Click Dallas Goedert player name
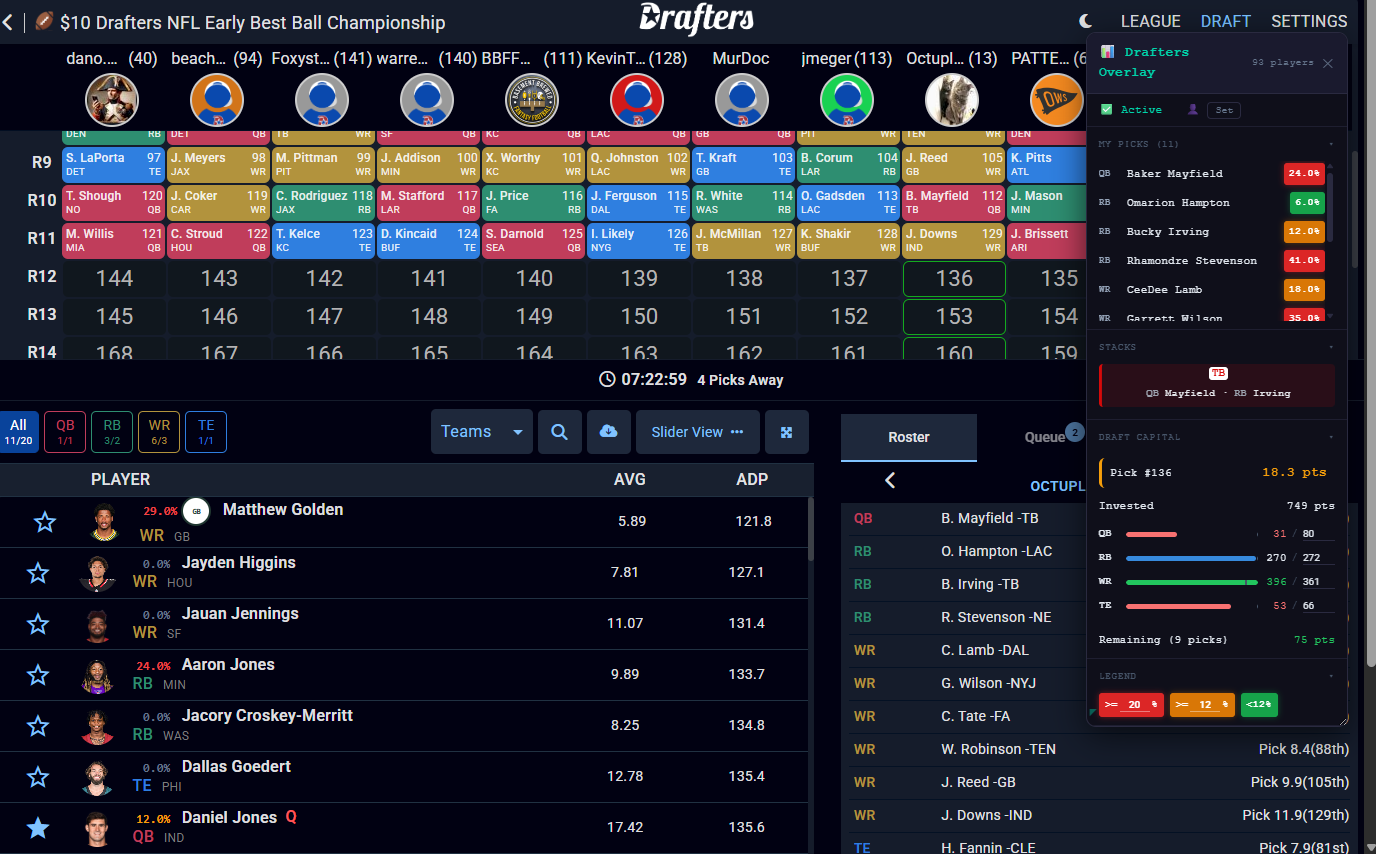 click(x=236, y=766)
